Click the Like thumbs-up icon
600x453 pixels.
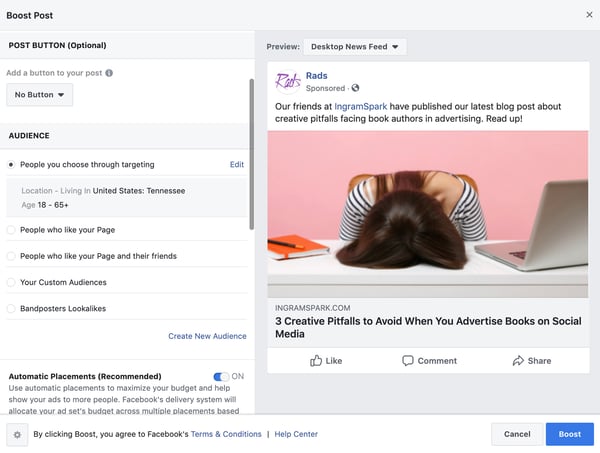(316, 360)
